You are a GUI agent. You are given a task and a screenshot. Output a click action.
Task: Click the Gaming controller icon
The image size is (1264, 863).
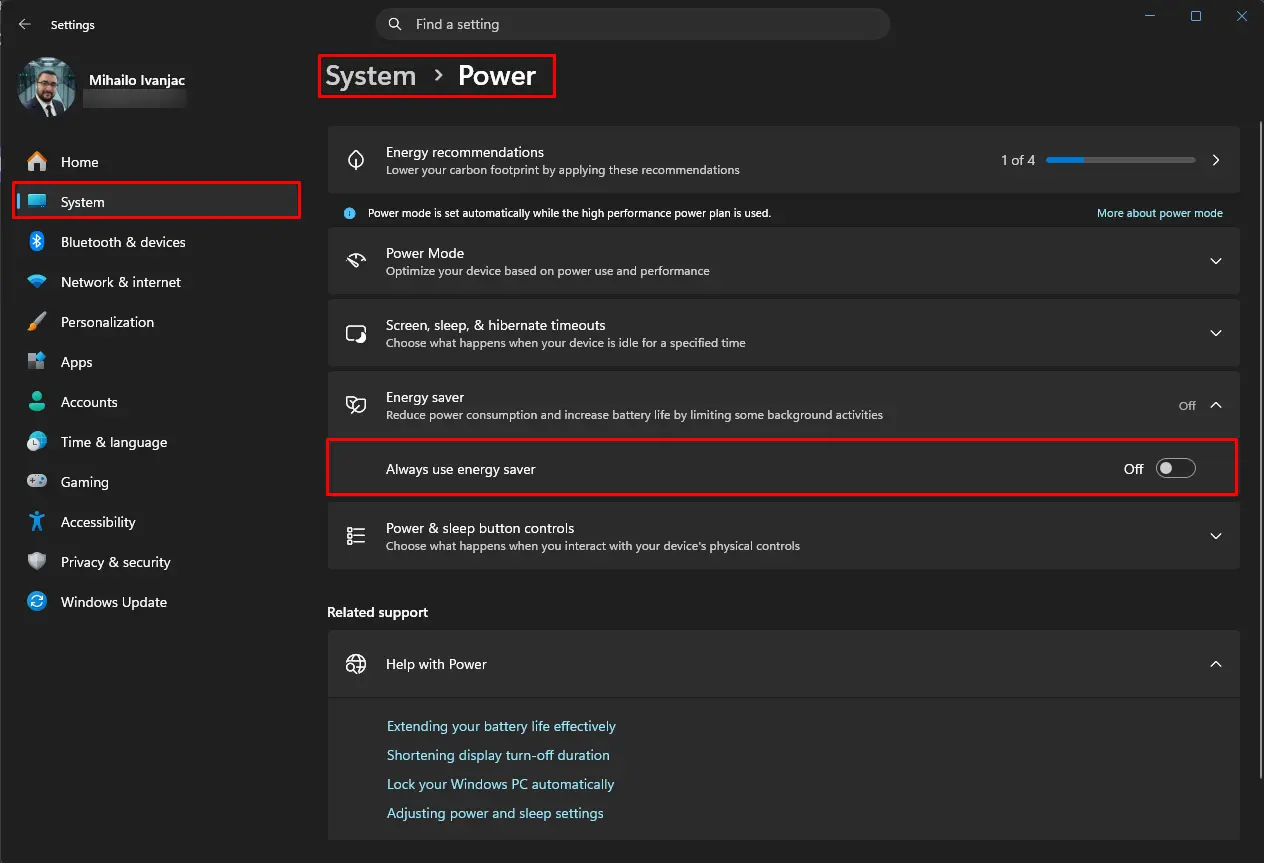37,482
